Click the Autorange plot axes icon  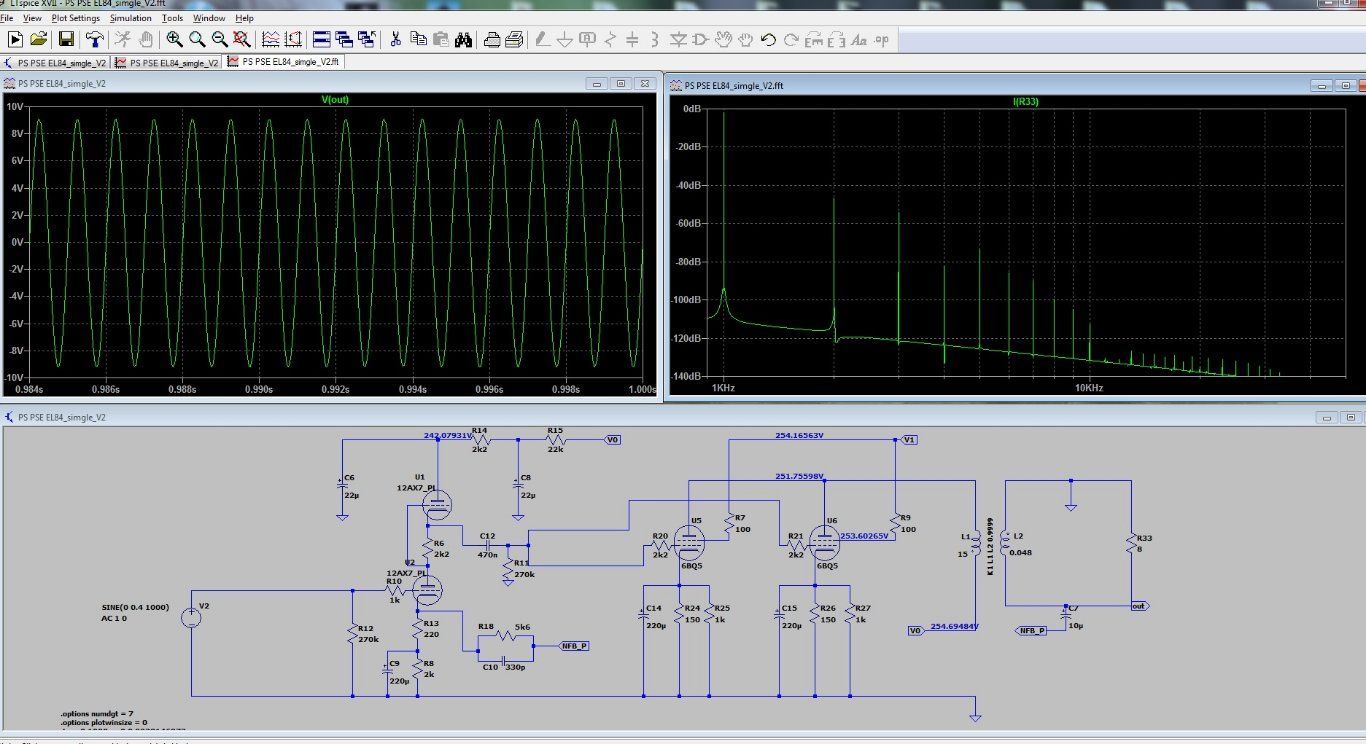[270, 39]
